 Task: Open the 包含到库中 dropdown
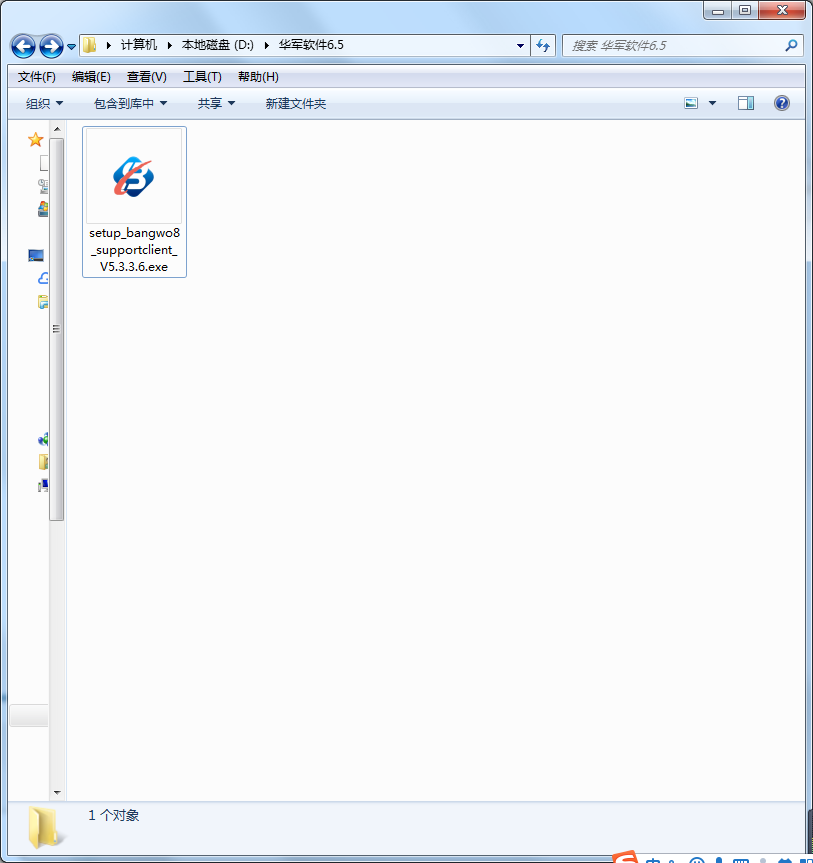tap(130, 103)
